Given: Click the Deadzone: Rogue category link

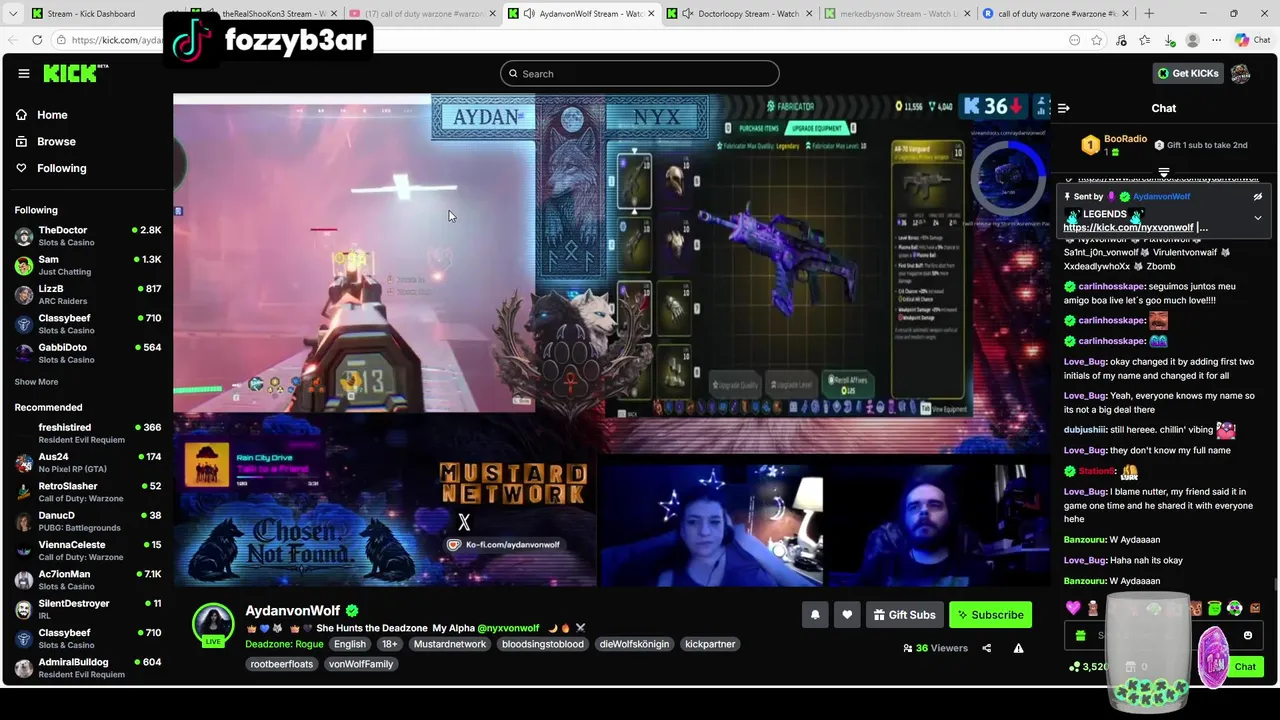Looking at the screenshot, I should pos(284,644).
